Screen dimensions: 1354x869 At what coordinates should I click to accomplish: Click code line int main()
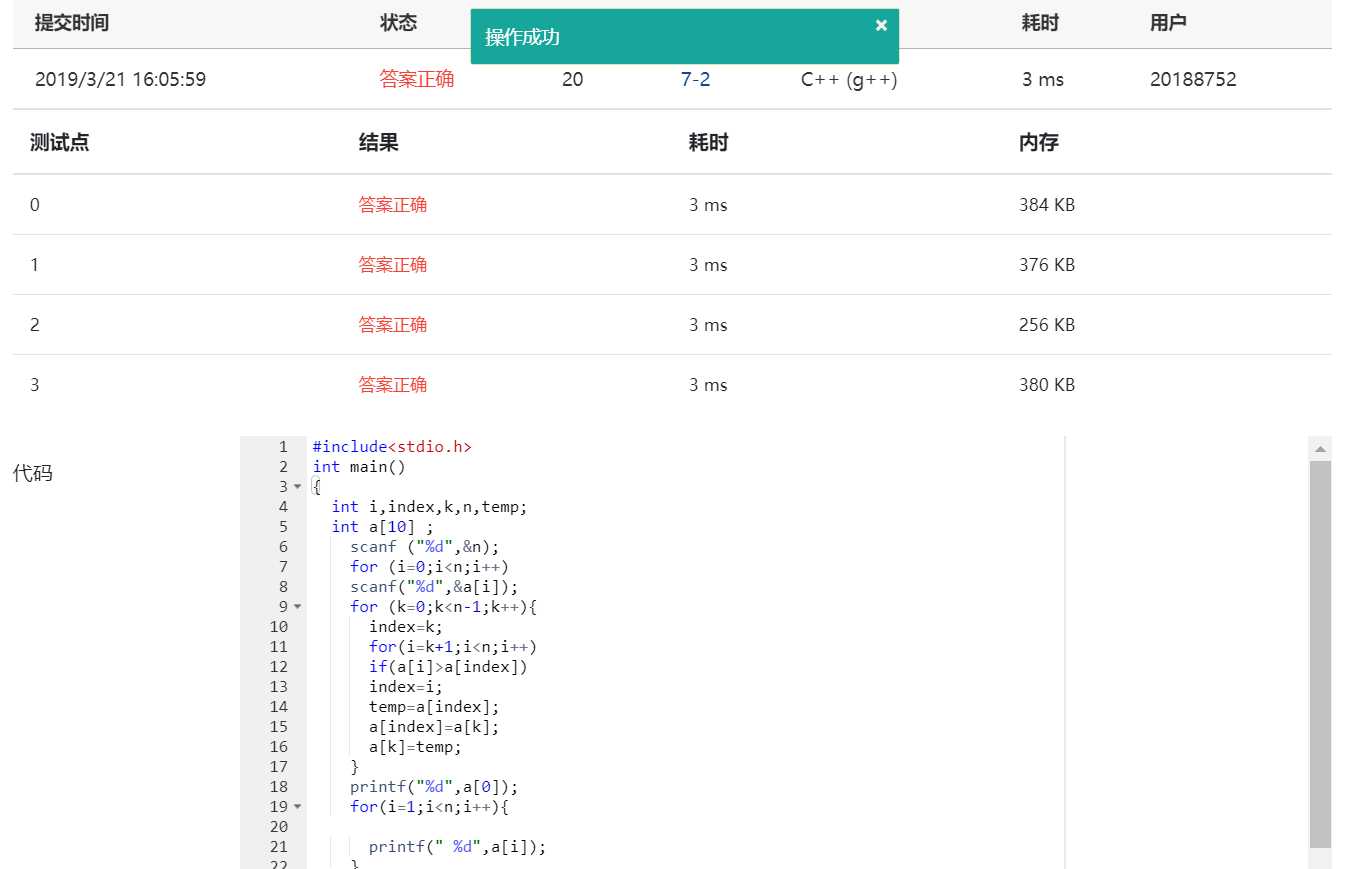[x=359, y=467]
